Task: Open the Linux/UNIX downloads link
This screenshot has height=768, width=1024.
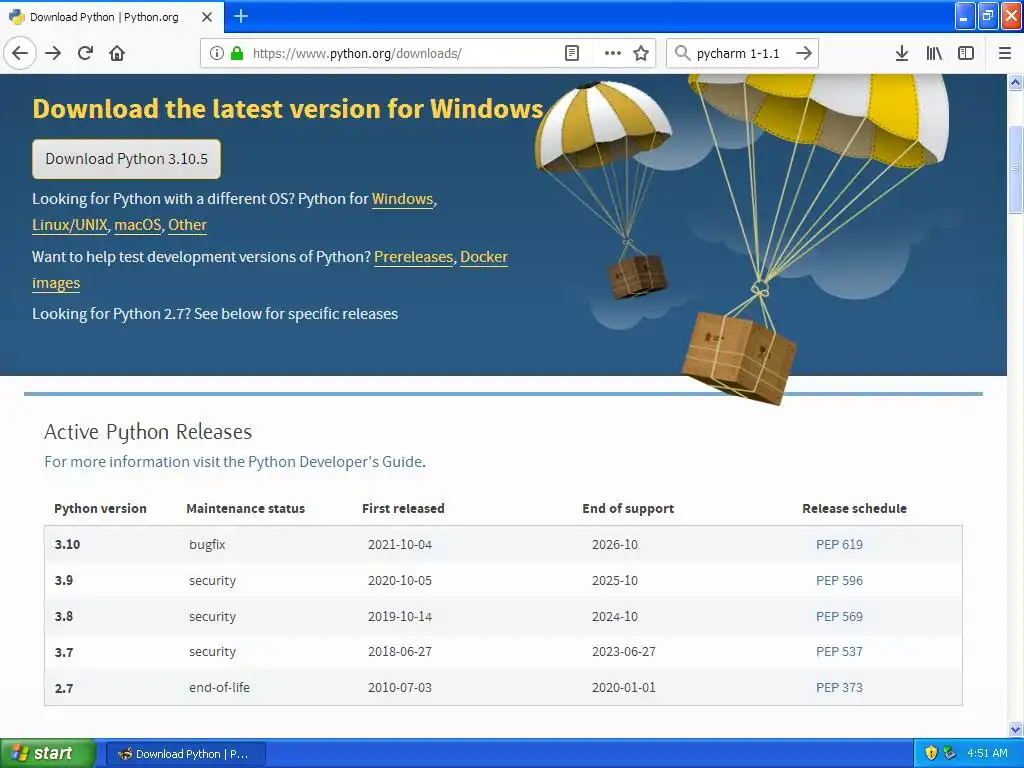Action: pyautogui.click(x=70, y=225)
